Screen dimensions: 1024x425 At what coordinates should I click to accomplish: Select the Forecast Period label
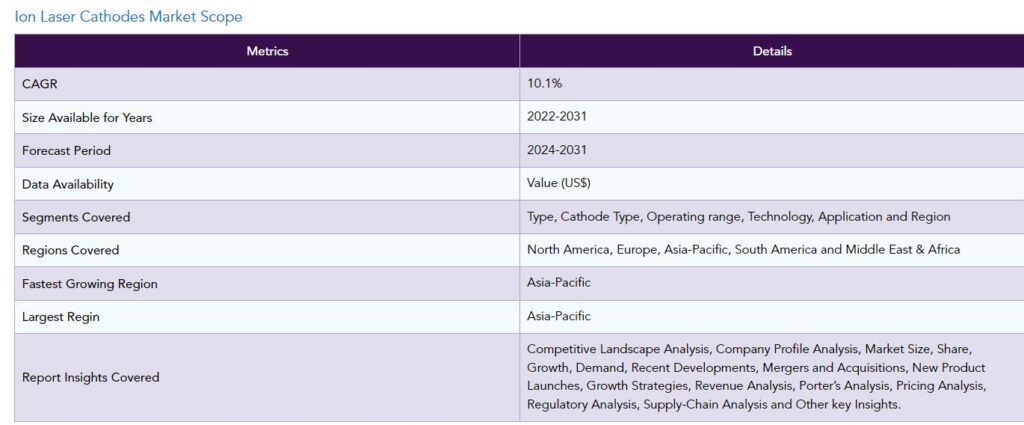[67, 151]
